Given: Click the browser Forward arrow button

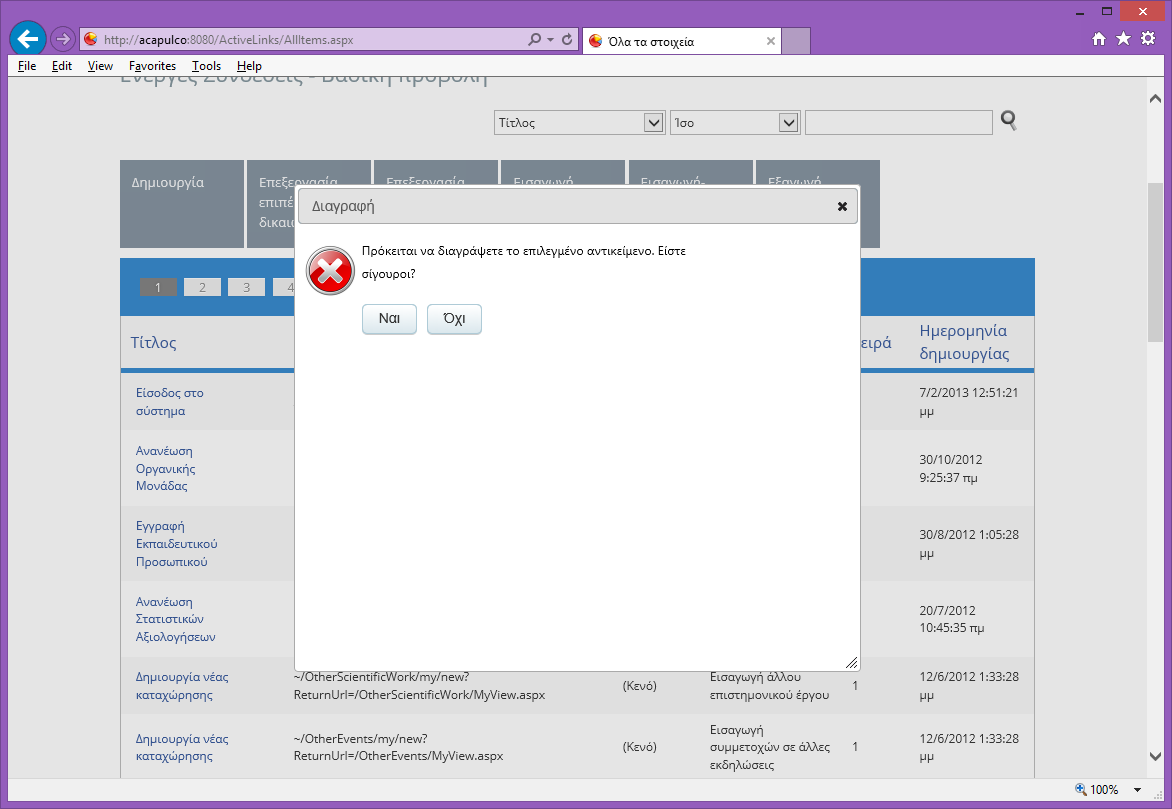Looking at the screenshot, I should click(x=64, y=39).
